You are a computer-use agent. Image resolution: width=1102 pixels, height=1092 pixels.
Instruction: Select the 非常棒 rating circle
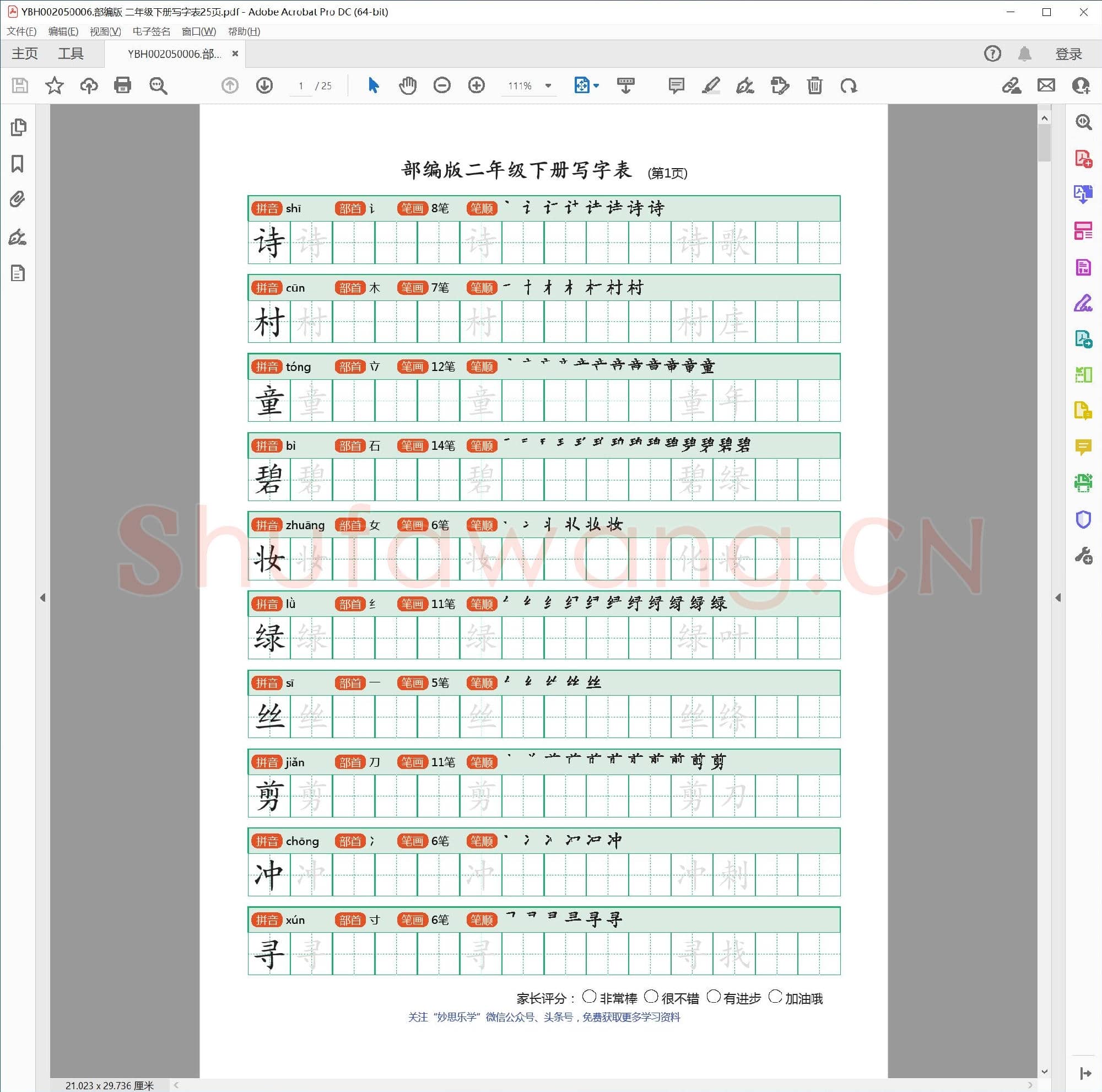589,997
